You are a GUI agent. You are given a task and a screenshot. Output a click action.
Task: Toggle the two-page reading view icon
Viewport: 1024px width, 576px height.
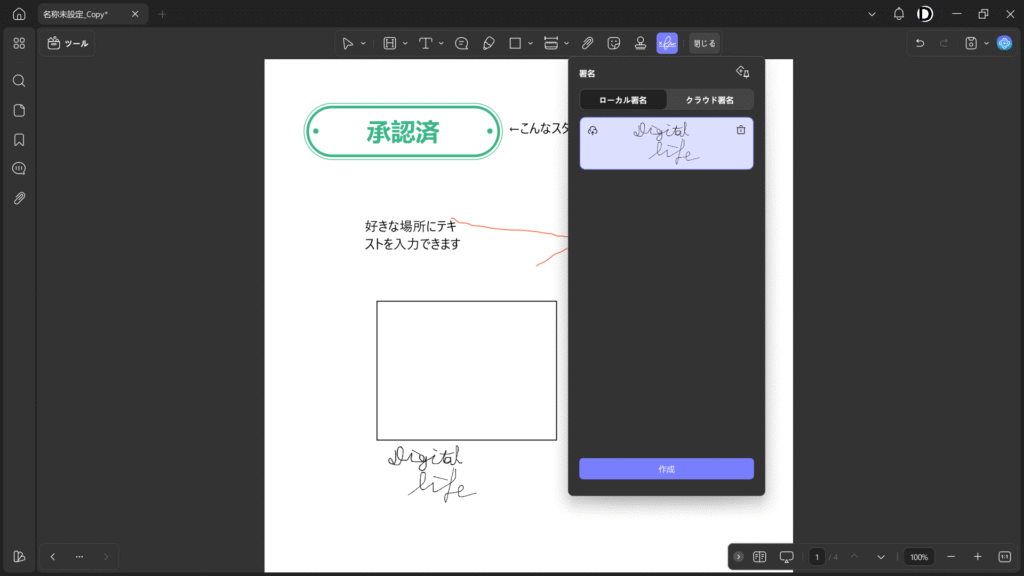click(x=759, y=556)
